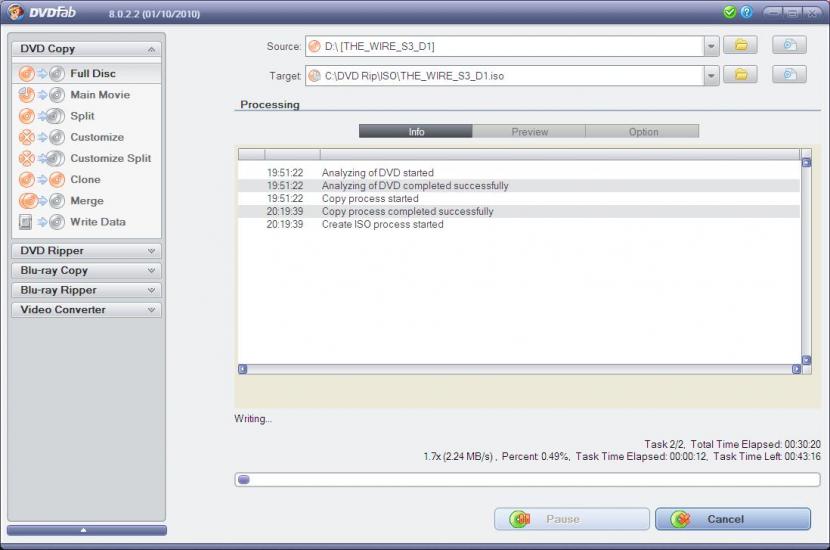Select log row 'Analyzing of DVD started'
The image size is (830, 550).
519,173
